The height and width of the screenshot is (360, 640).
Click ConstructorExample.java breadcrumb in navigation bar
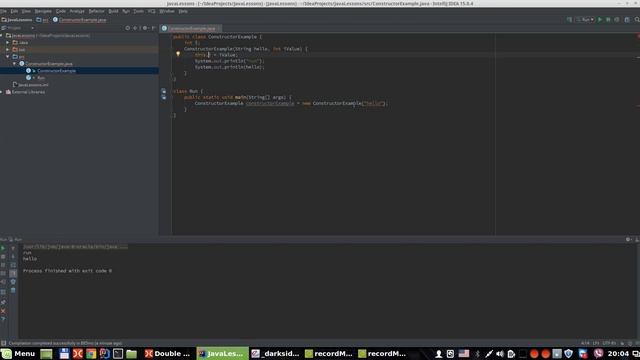coord(79,20)
